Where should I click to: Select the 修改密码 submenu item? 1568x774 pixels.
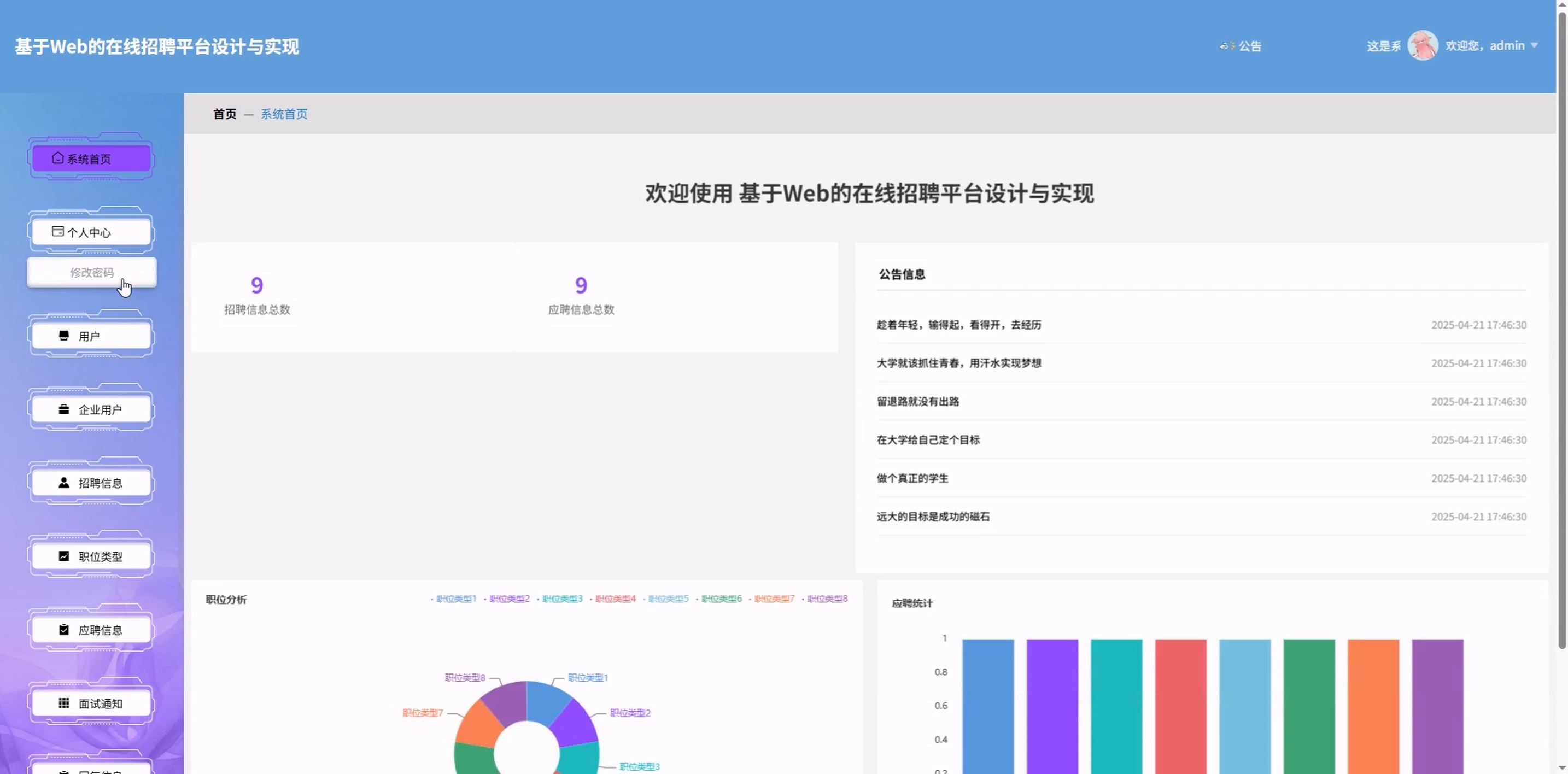pyautogui.click(x=91, y=273)
